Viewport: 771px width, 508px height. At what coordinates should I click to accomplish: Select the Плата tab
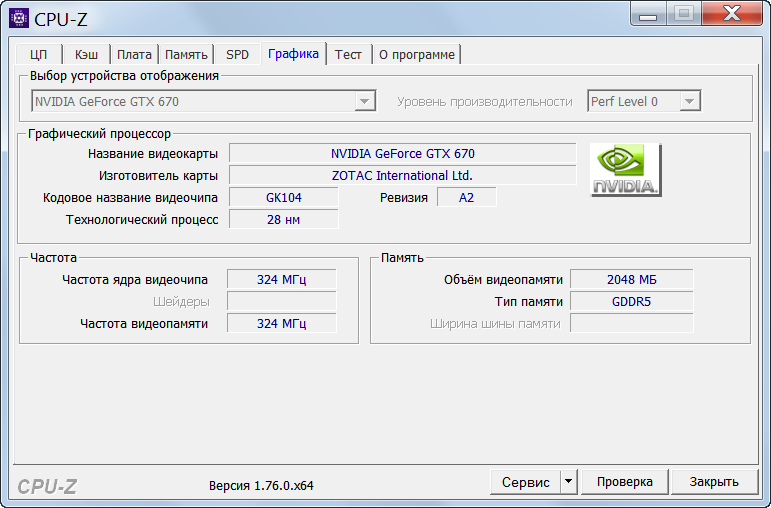tap(134, 55)
